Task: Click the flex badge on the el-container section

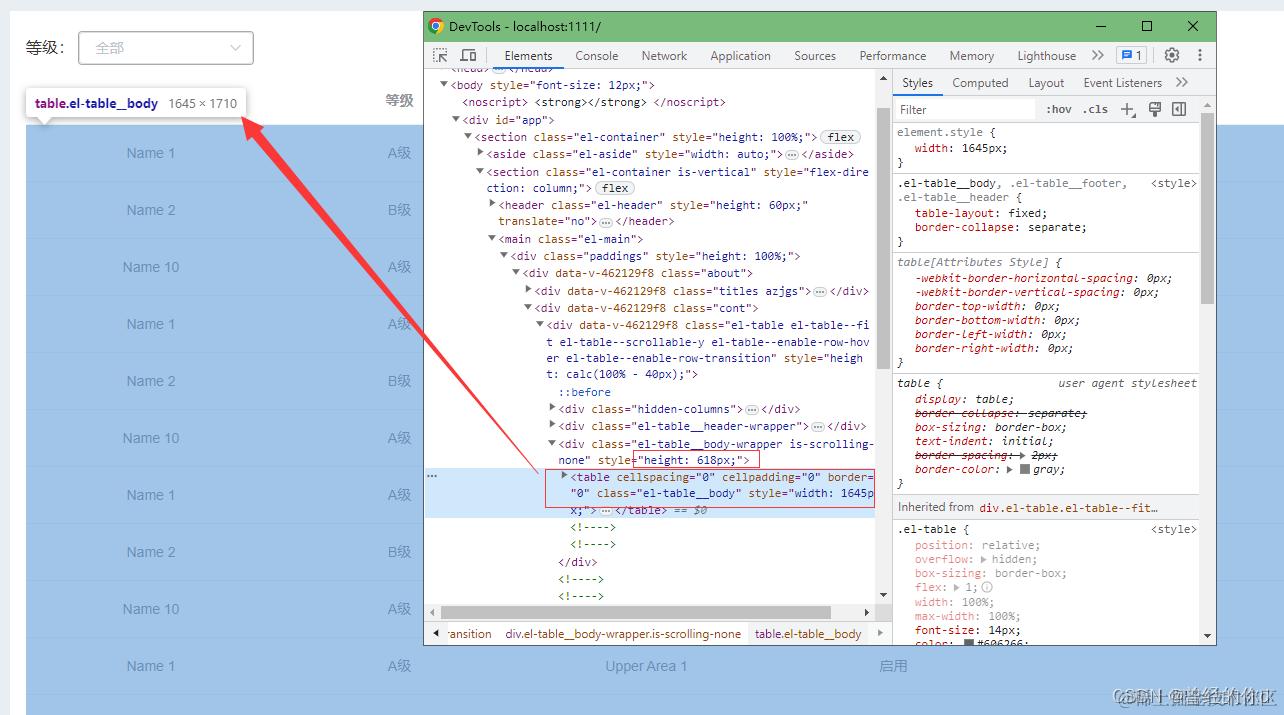Action: click(x=841, y=137)
